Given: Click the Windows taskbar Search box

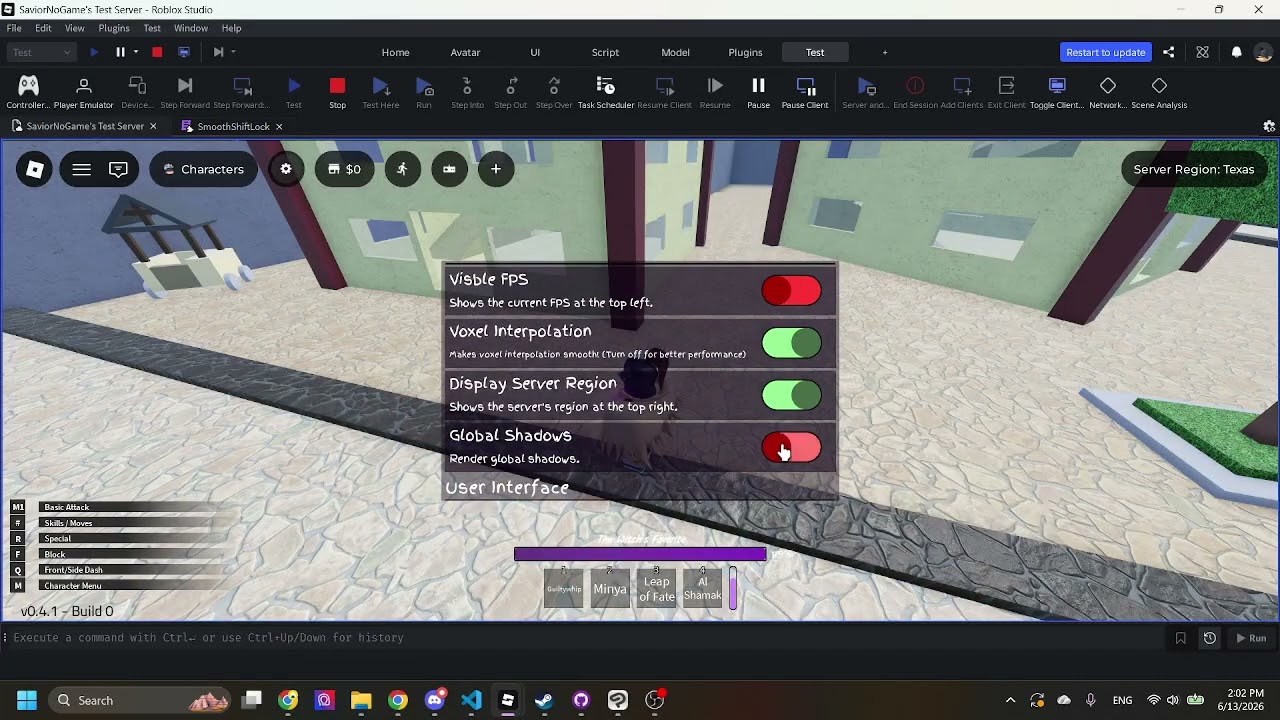Looking at the screenshot, I should click(x=140, y=700).
